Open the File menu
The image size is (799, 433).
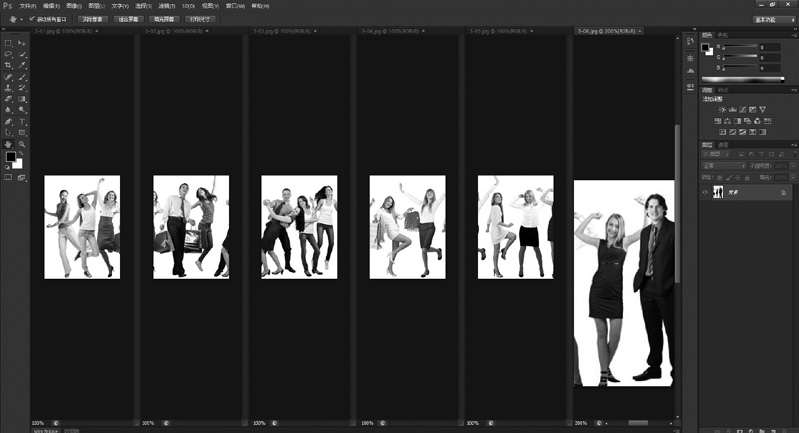[x=28, y=6]
